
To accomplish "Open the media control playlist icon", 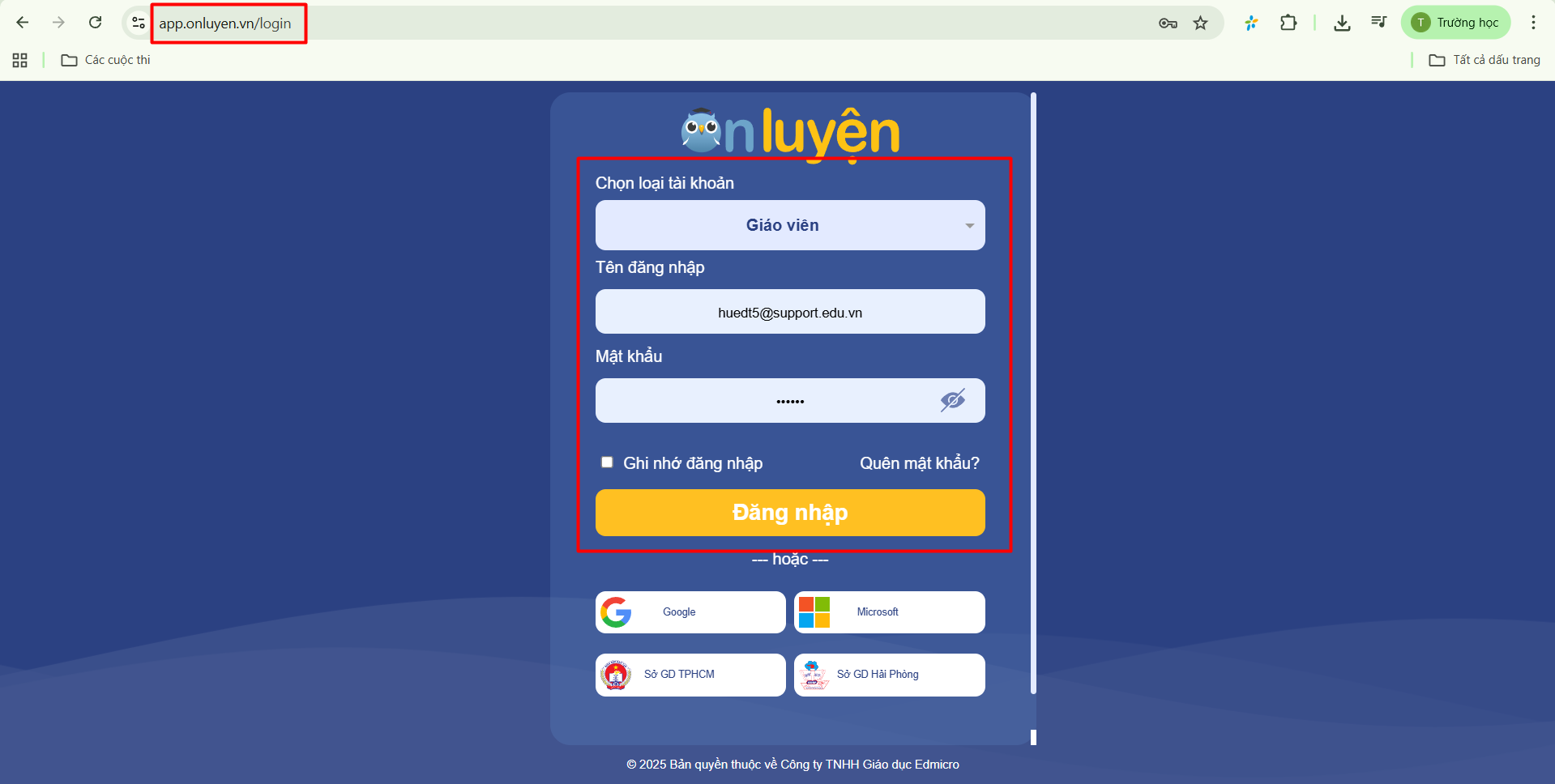I will (x=1378, y=22).
